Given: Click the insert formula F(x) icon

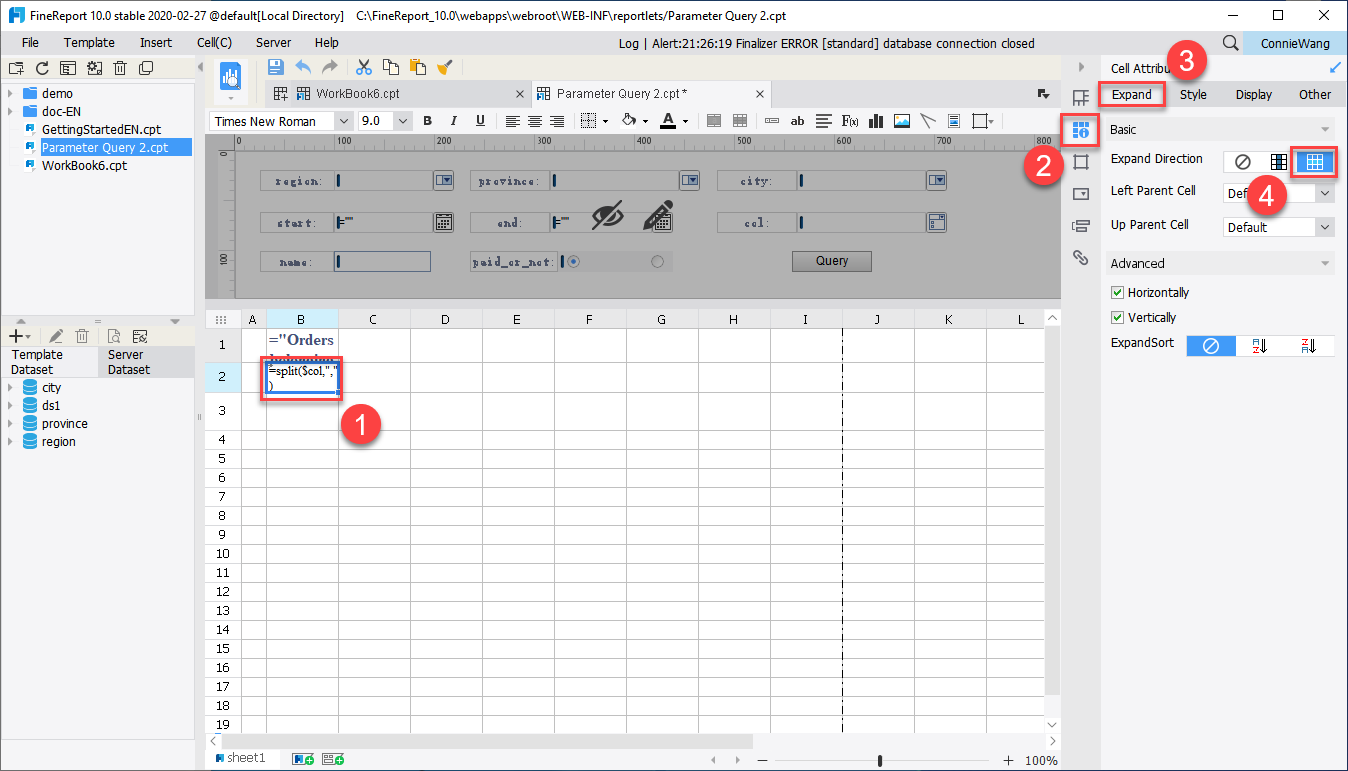Looking at the screenshot, I should point(849,120).
